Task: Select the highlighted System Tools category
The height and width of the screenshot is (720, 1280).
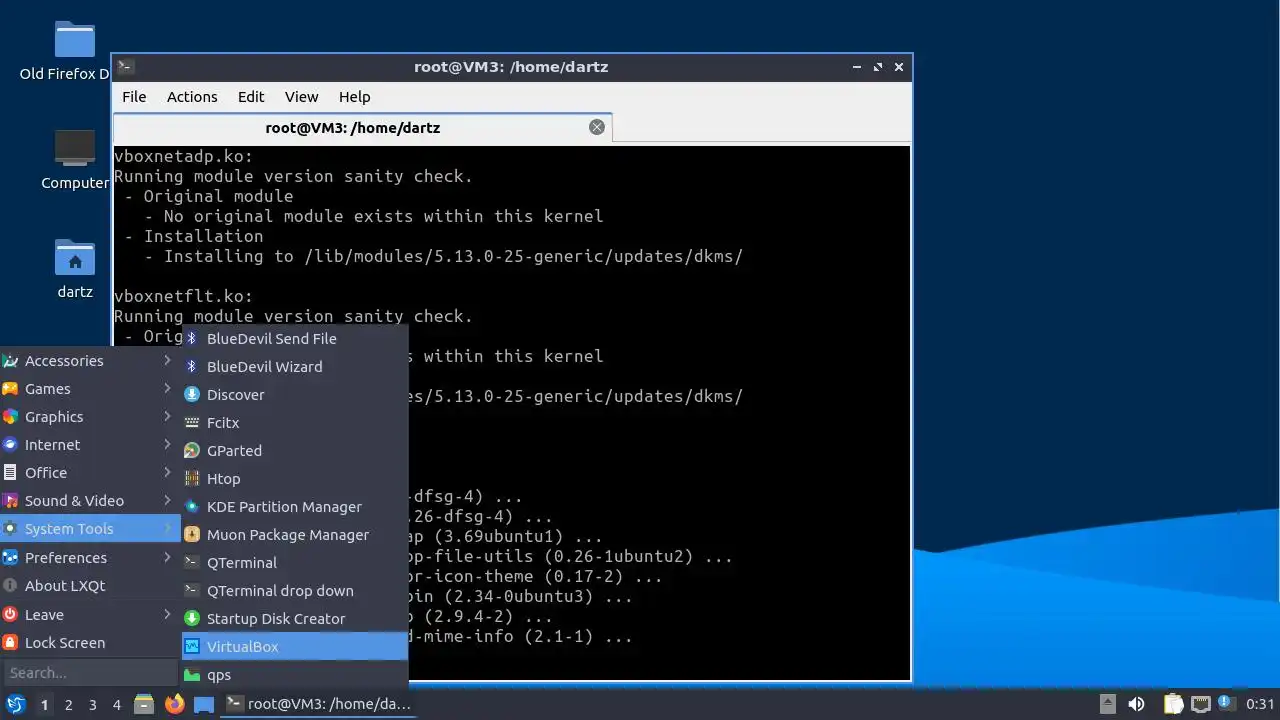Action: pos(90,529)
